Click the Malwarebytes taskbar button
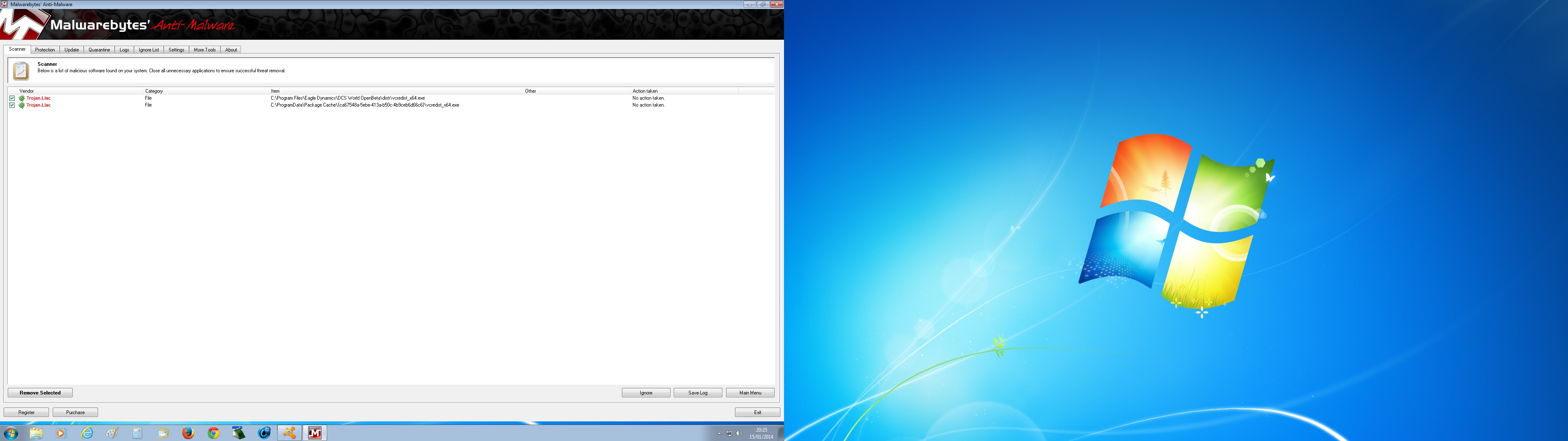This screenshot has width=1568, height=441. (315, 433)
